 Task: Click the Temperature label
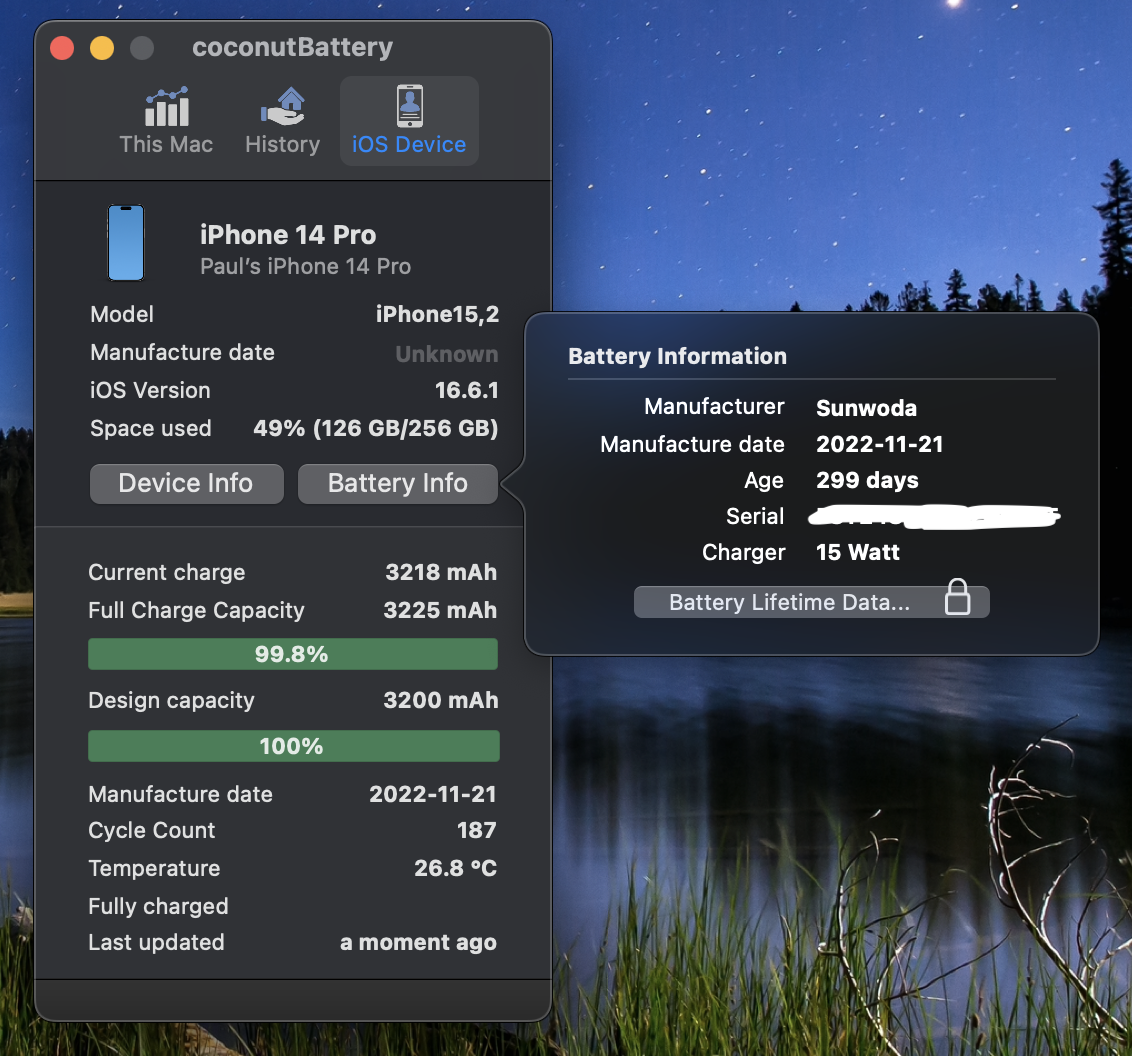(154, 868)
